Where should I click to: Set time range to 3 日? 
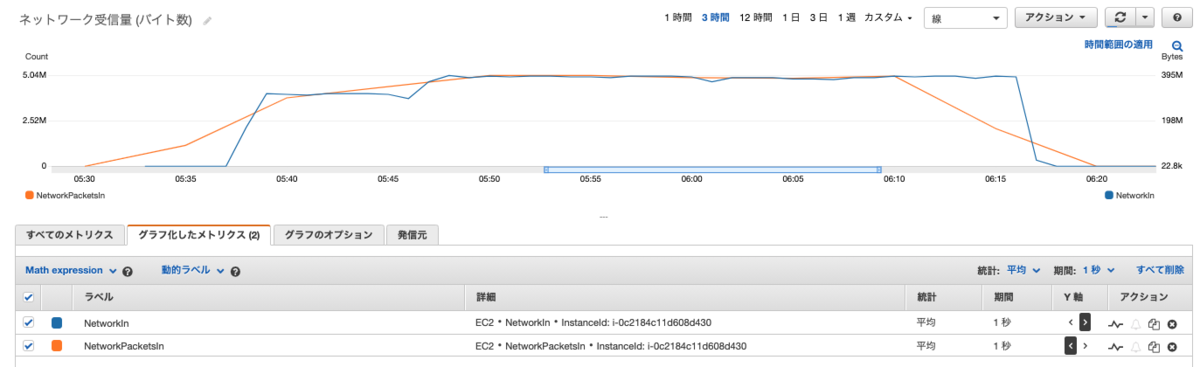tap(818, 18)
